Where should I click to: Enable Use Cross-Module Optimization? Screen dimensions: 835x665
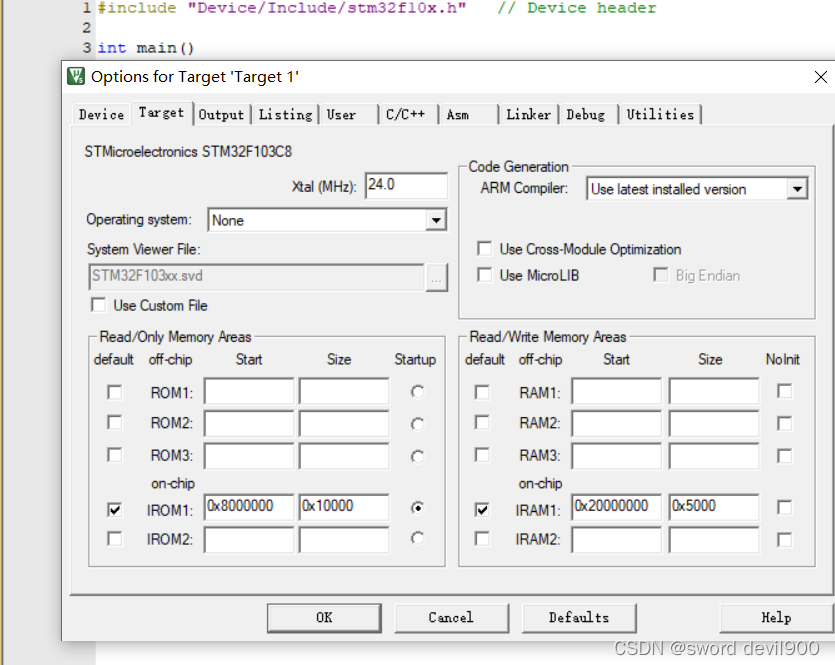[x=484, y=249]
